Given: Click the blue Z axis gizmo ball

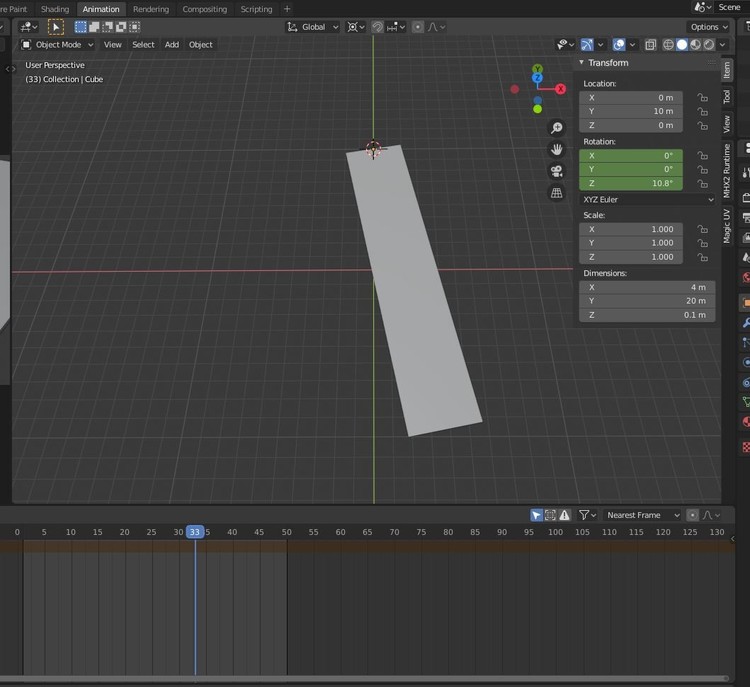Looking at the screenshot, I should (538, 78).
